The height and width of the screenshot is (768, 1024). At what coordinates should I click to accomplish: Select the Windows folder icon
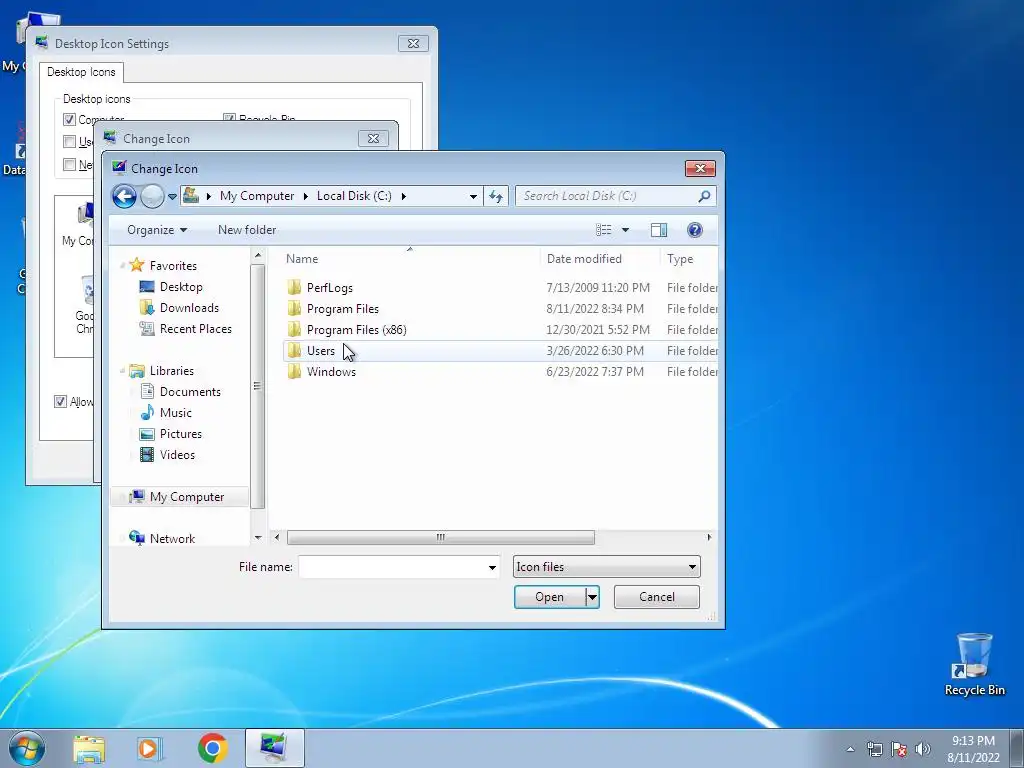point(295,372)
